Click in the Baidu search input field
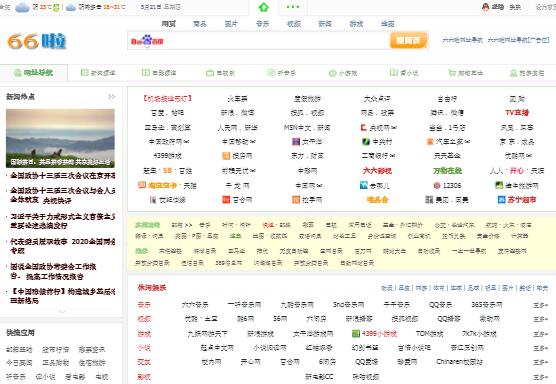556x384 pixels. [x=276, y=41]
